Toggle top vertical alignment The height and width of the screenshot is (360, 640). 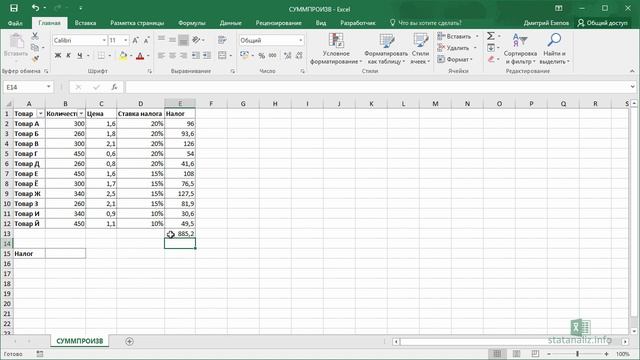(x=162, y=40)
